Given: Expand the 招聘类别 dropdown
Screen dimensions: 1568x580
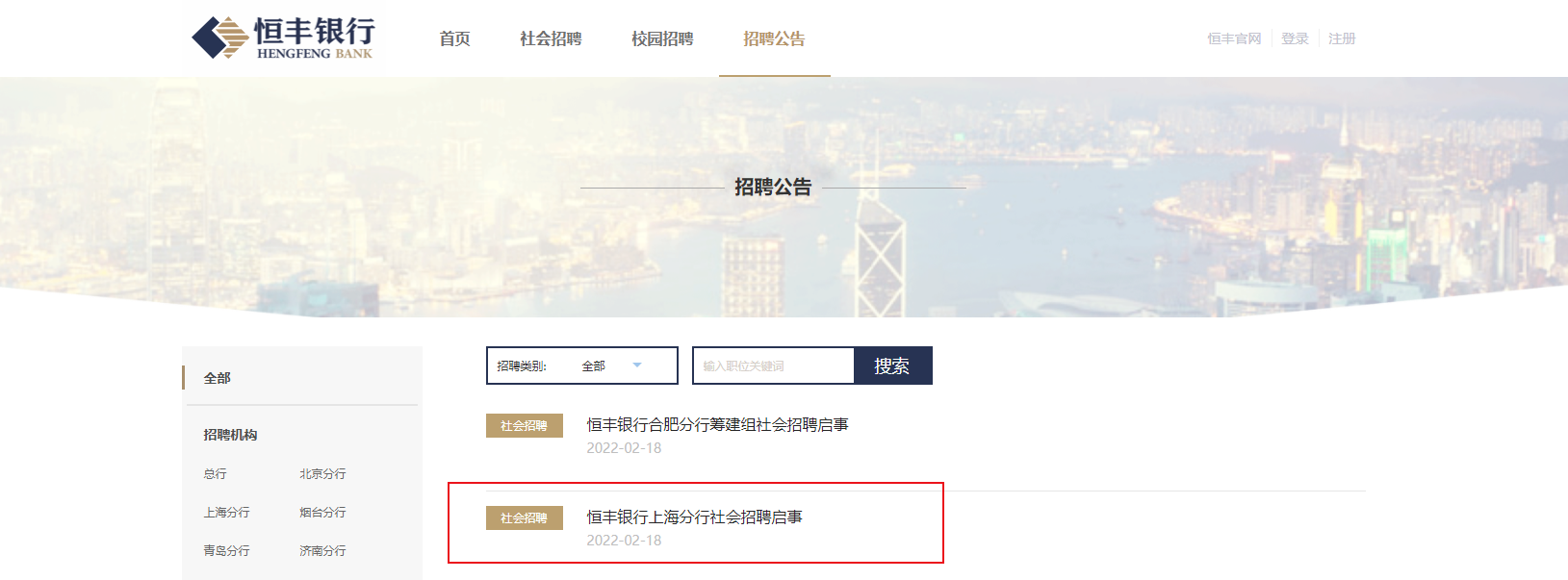Looking at the screenshot, I should [582, 366].
